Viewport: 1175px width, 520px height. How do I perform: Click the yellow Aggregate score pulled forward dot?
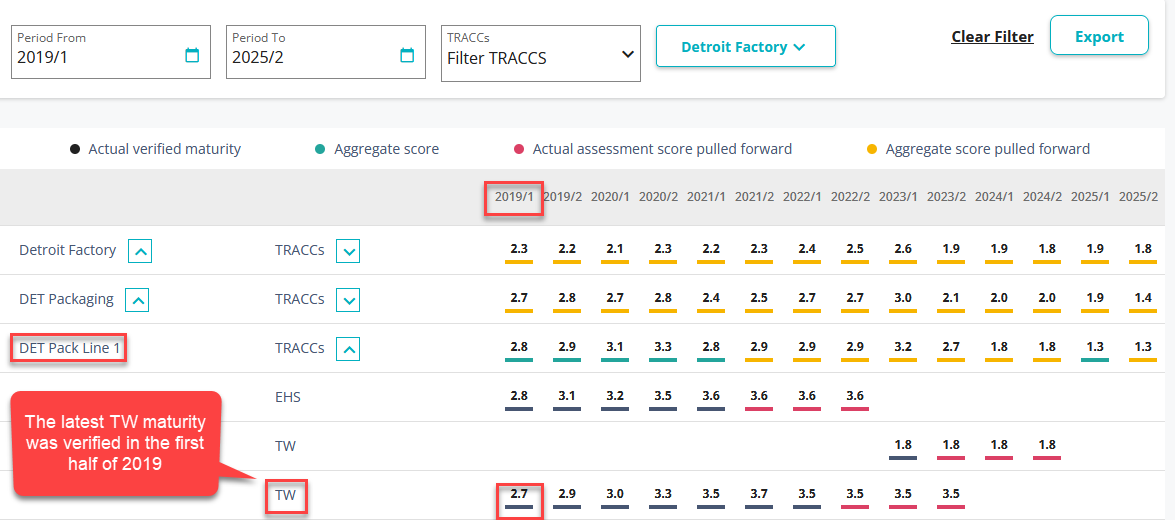pos(871,150)
